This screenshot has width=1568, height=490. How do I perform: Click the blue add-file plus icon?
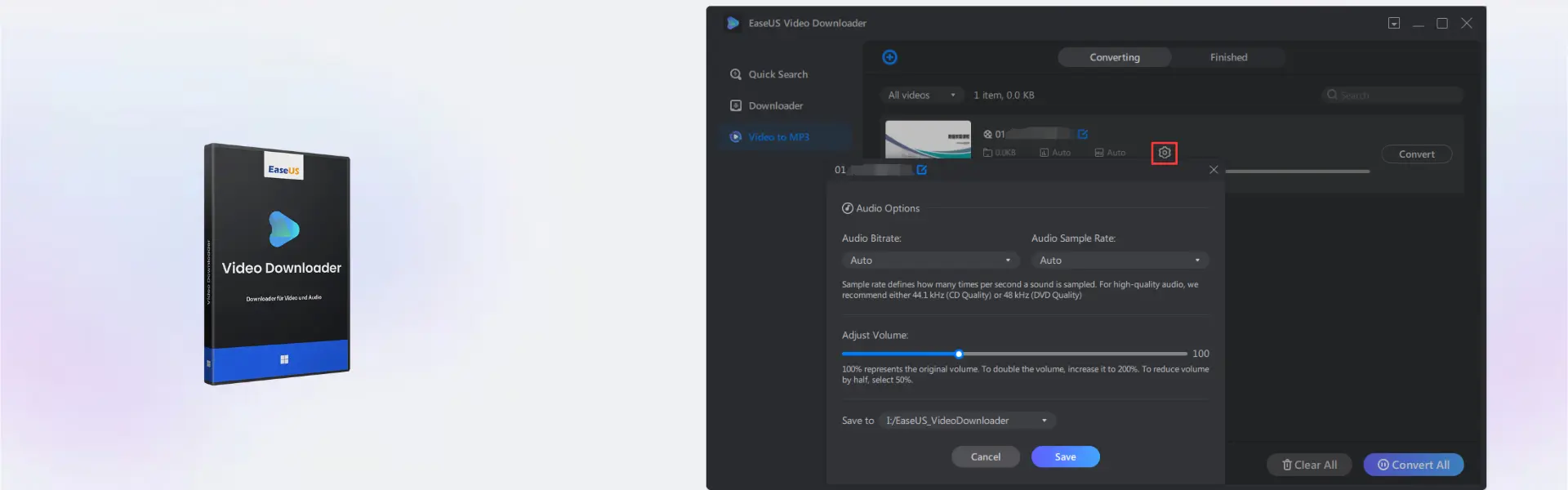point(890,57)
